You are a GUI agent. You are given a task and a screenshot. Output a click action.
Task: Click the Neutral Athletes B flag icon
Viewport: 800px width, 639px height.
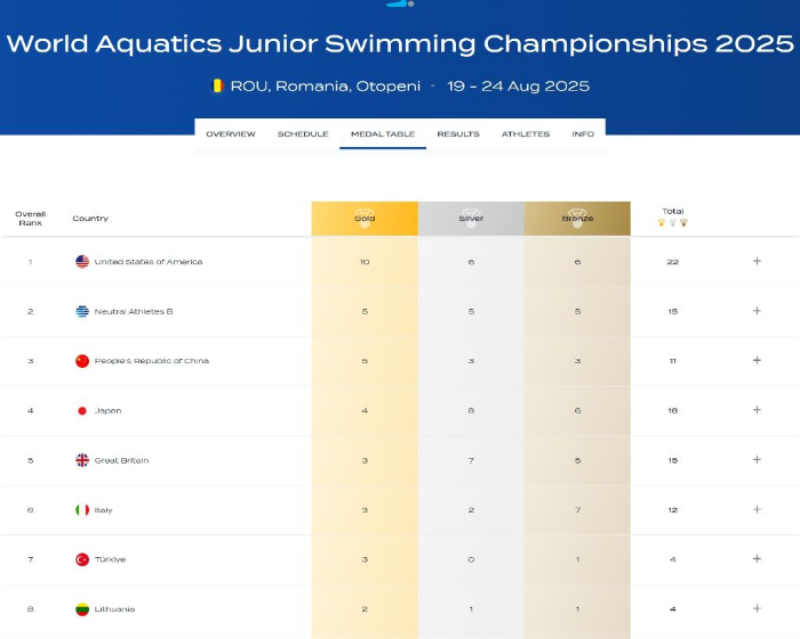(x=82, y=311)
